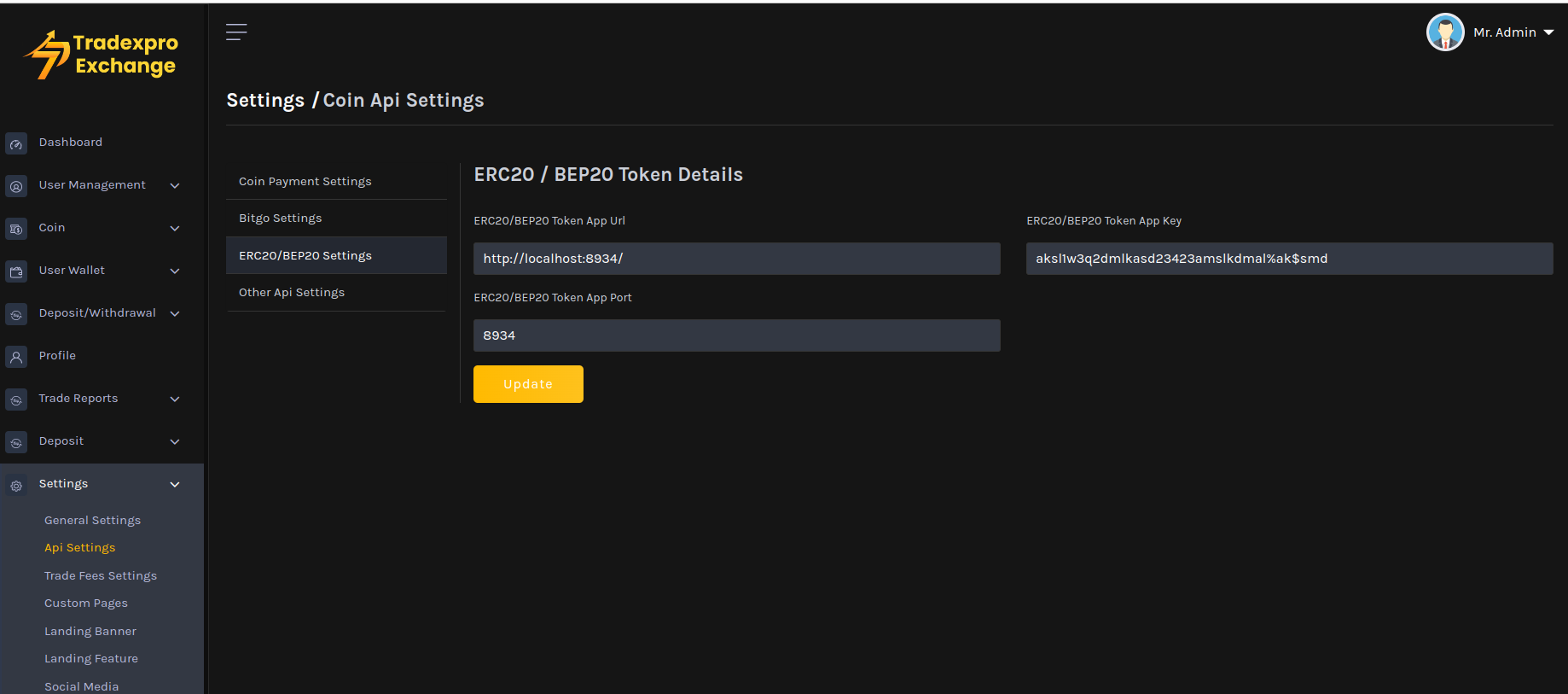
Task: Click the Tradexpro Exchange logo
Action: point(102,55)
